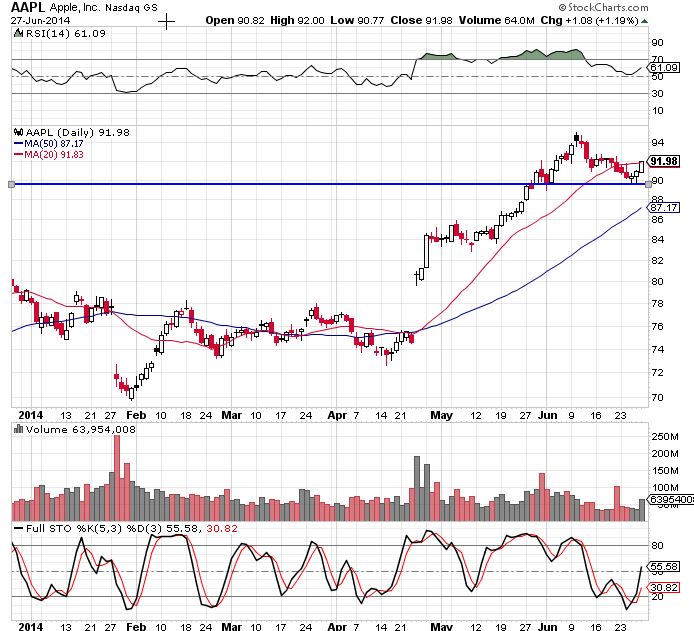Click the tallest red volume bar in late January
This screenshot has height=631, width=694.
point(117,478)
